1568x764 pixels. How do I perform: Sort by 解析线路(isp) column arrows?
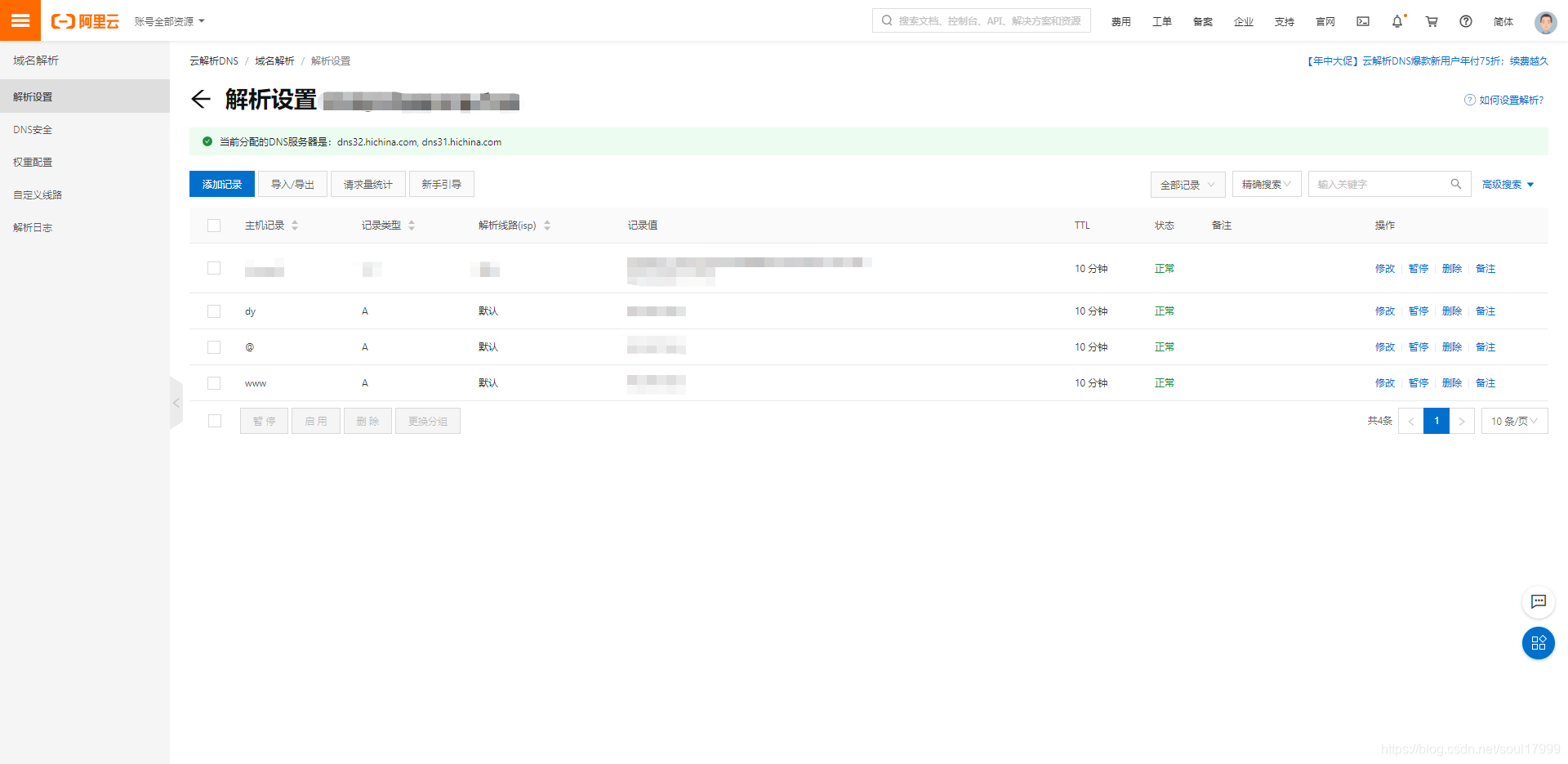point(547,226)
